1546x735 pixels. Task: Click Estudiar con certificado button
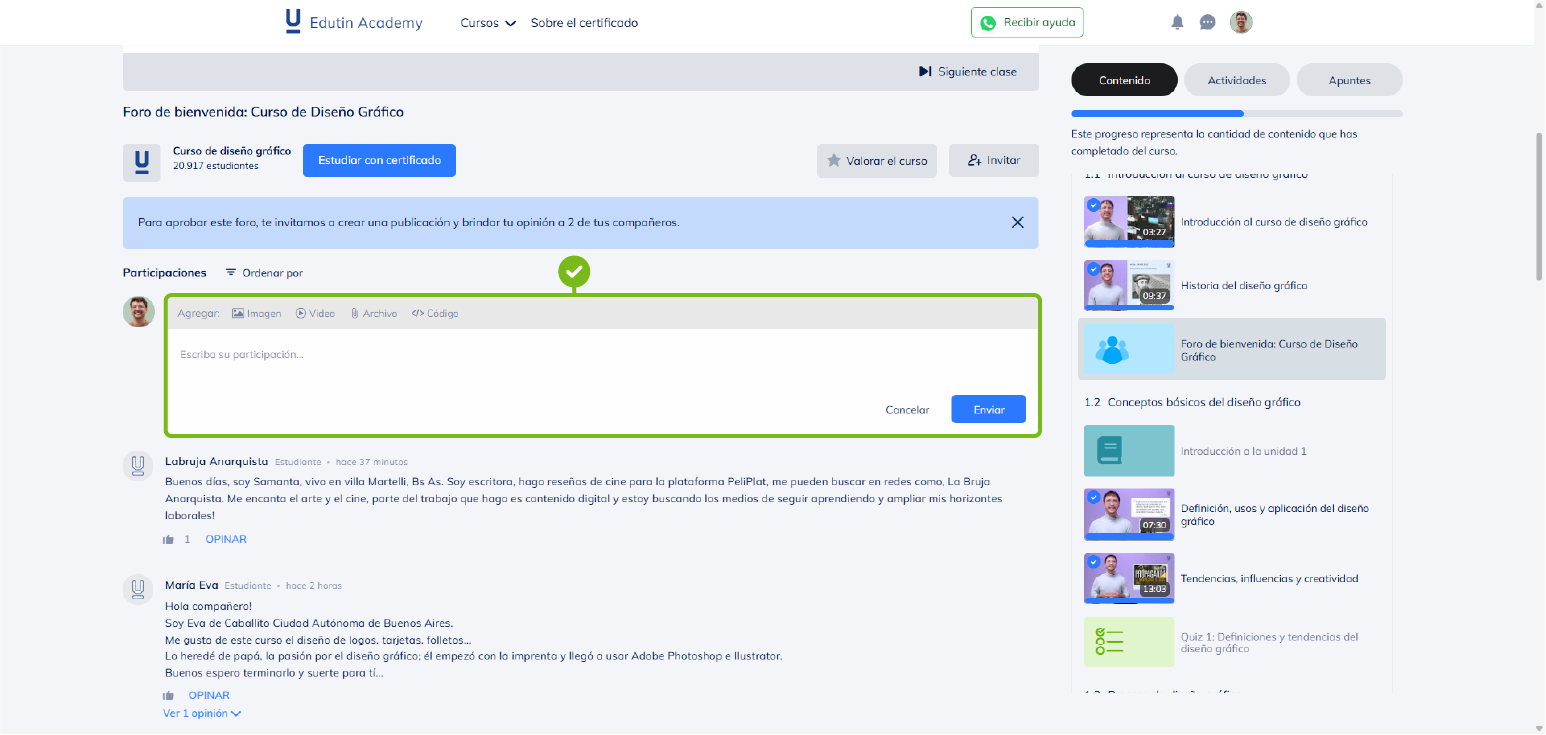[379, 160]
